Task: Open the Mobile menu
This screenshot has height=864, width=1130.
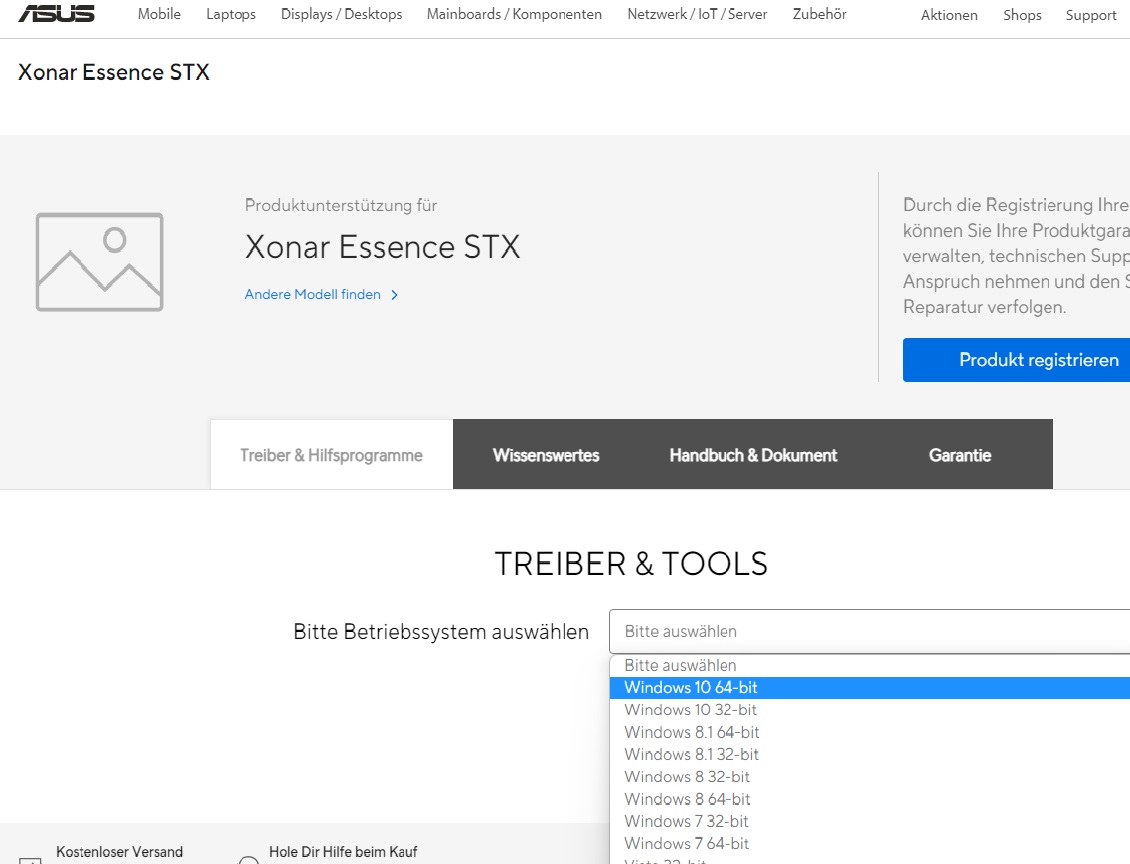Action: click(x=159, y=14)
